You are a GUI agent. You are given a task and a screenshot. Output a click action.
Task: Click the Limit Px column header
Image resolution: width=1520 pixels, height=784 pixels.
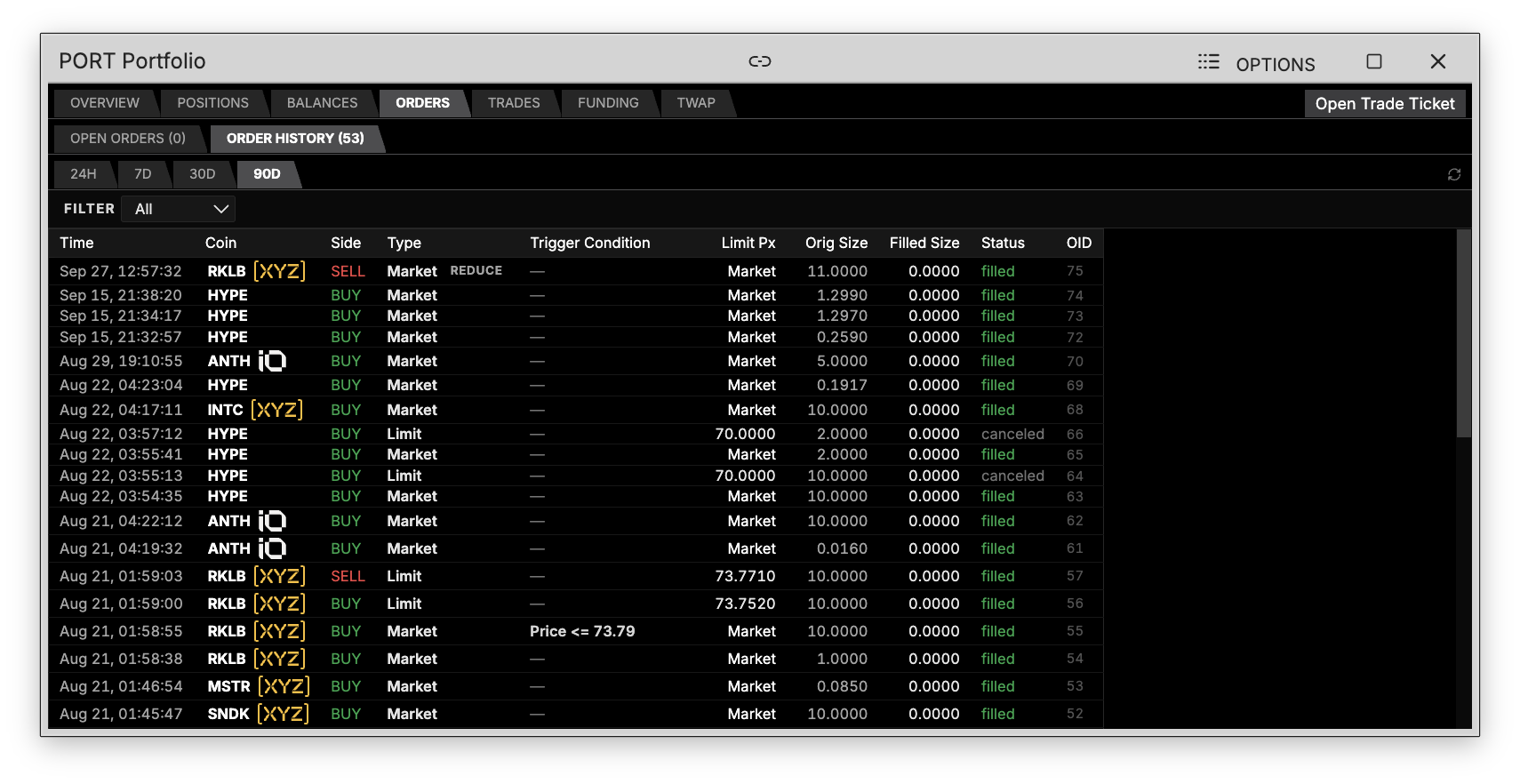748,243
